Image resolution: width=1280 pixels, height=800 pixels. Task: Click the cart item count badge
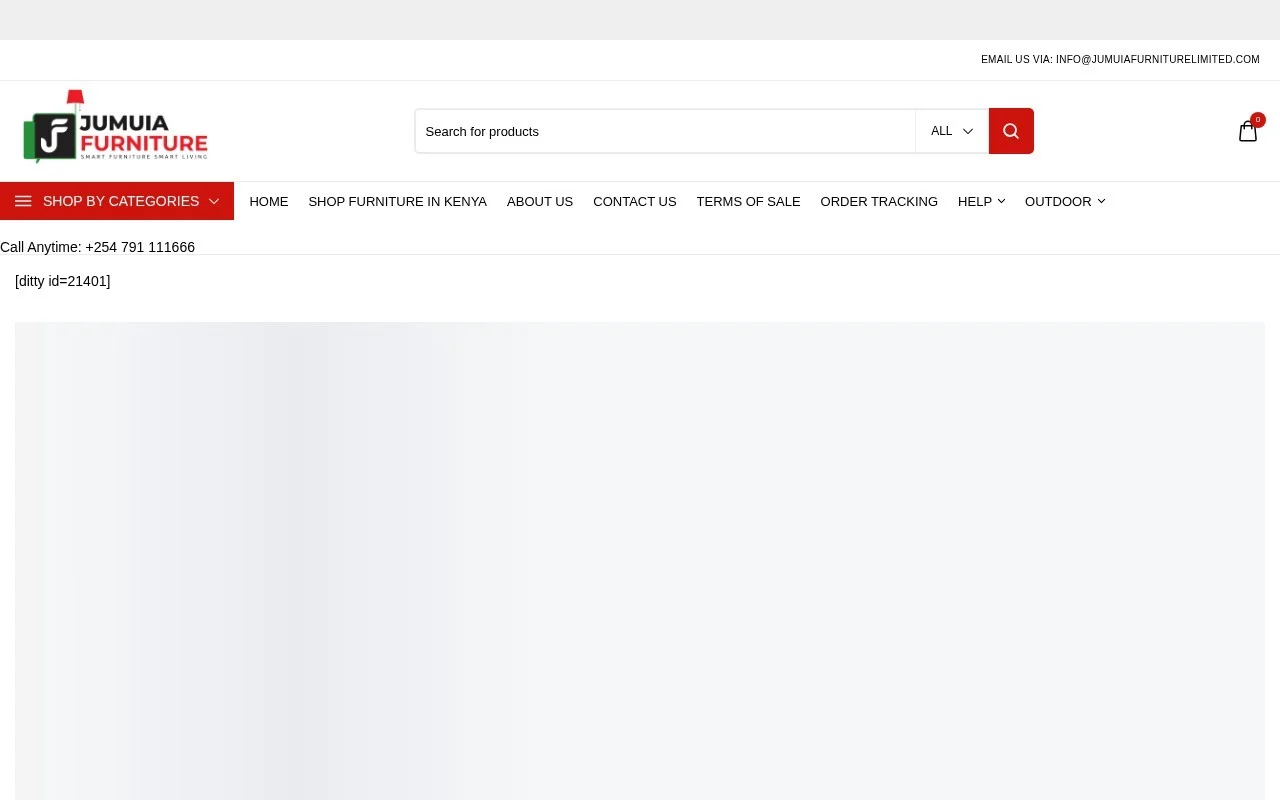pos(1258,120)
